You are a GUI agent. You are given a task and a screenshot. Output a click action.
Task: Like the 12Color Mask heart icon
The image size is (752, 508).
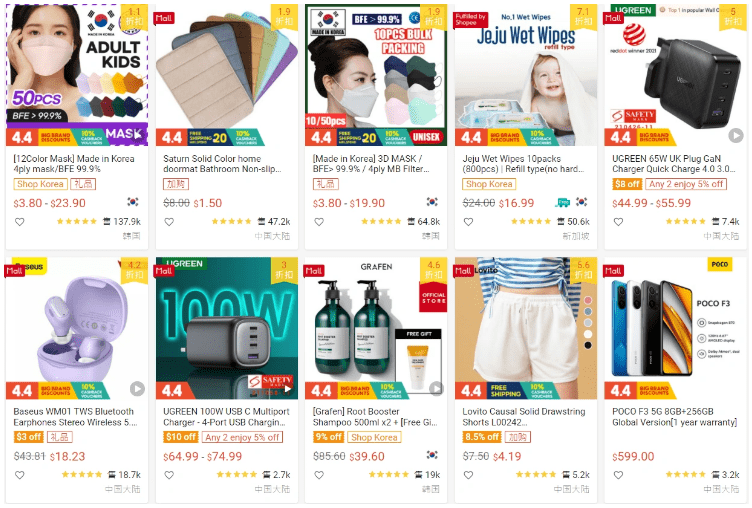point(20,222)
